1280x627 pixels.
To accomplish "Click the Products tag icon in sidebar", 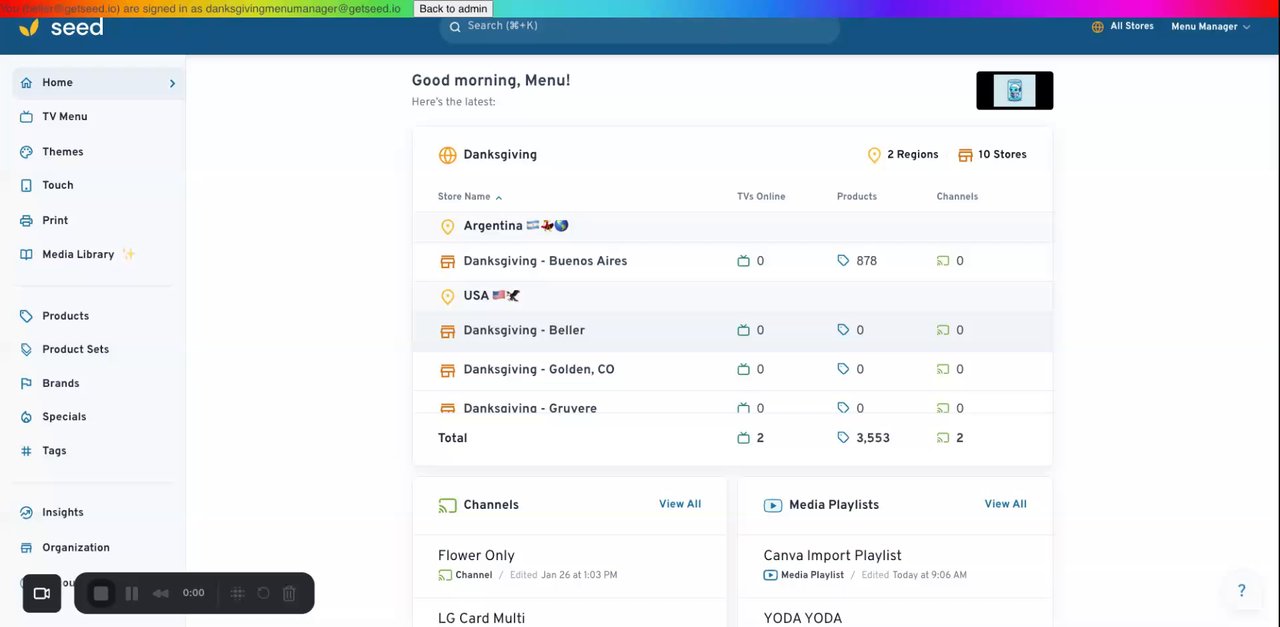I will 26,316.
